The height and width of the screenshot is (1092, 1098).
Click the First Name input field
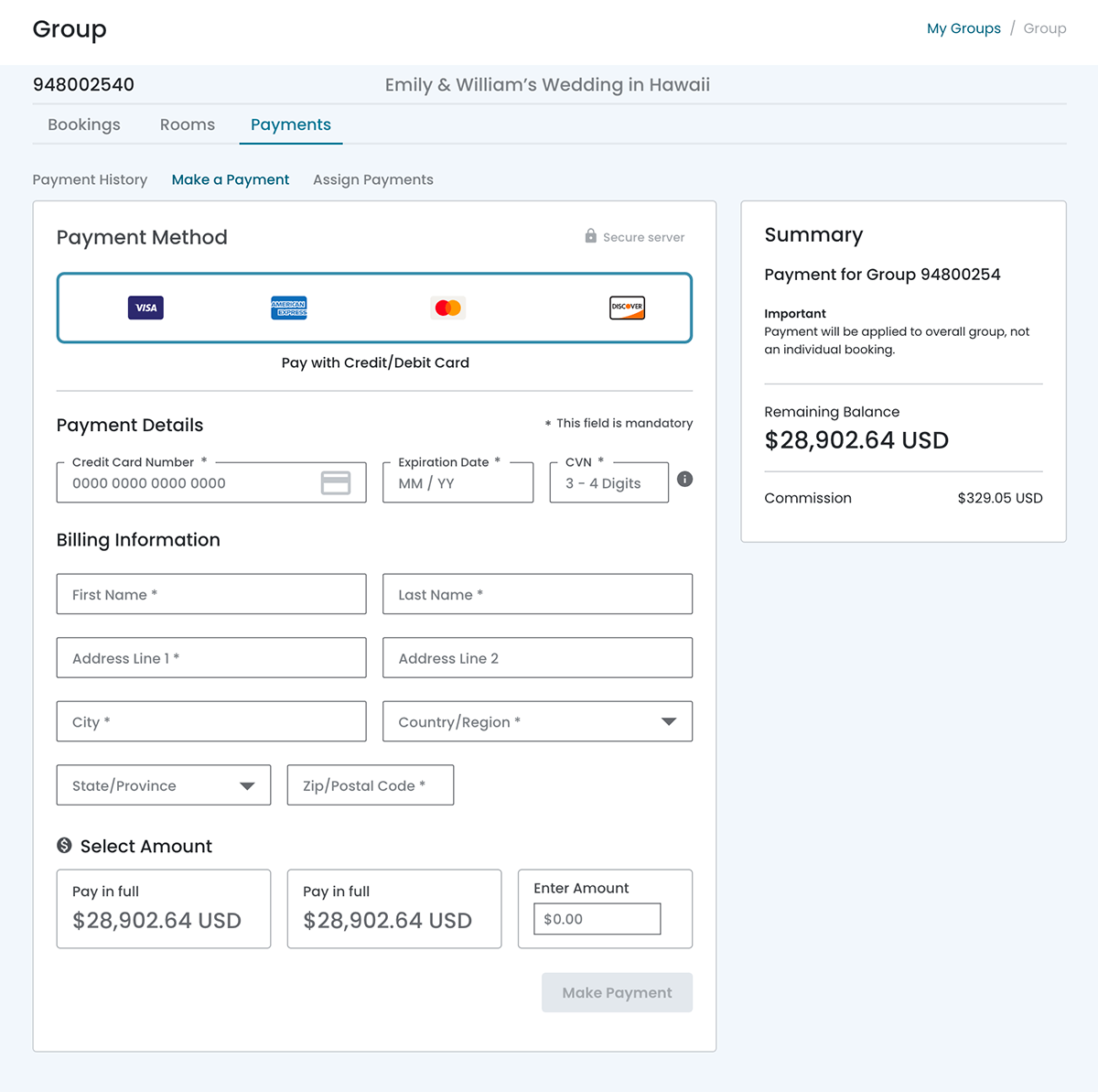click(x=211, y=594)
